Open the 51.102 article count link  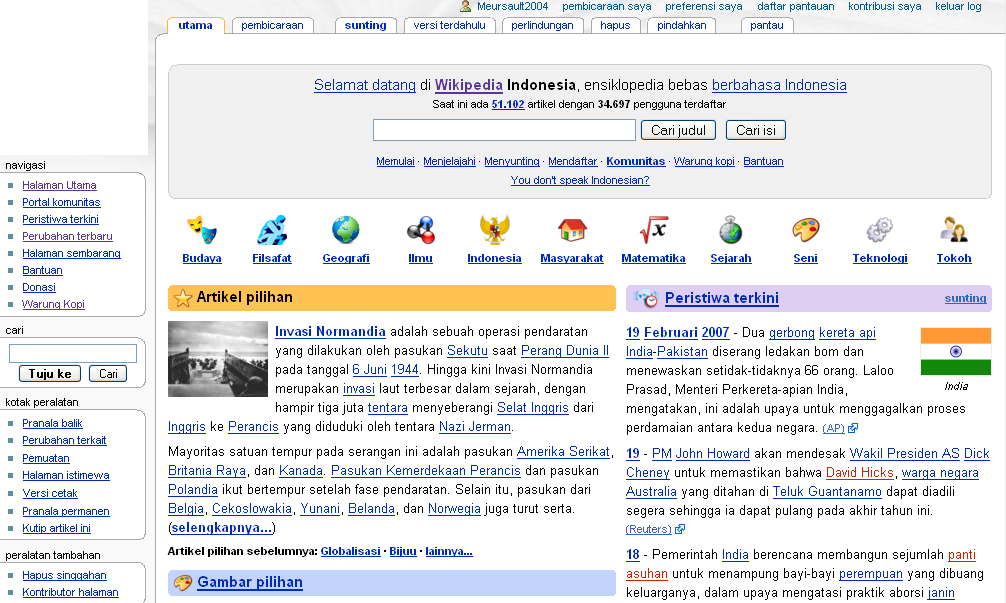tap(507, 104)
